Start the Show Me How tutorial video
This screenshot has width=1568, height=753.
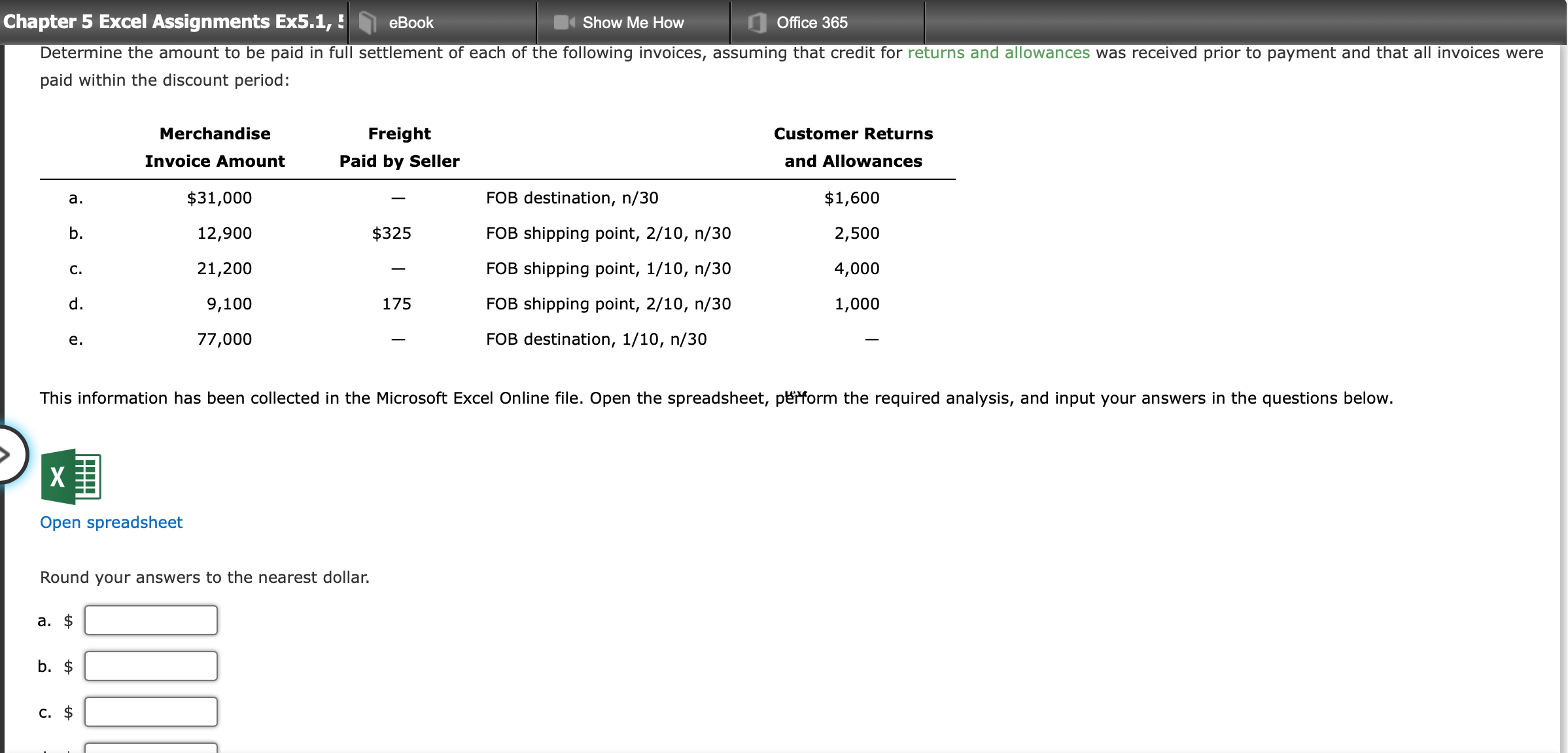(632, 22)
